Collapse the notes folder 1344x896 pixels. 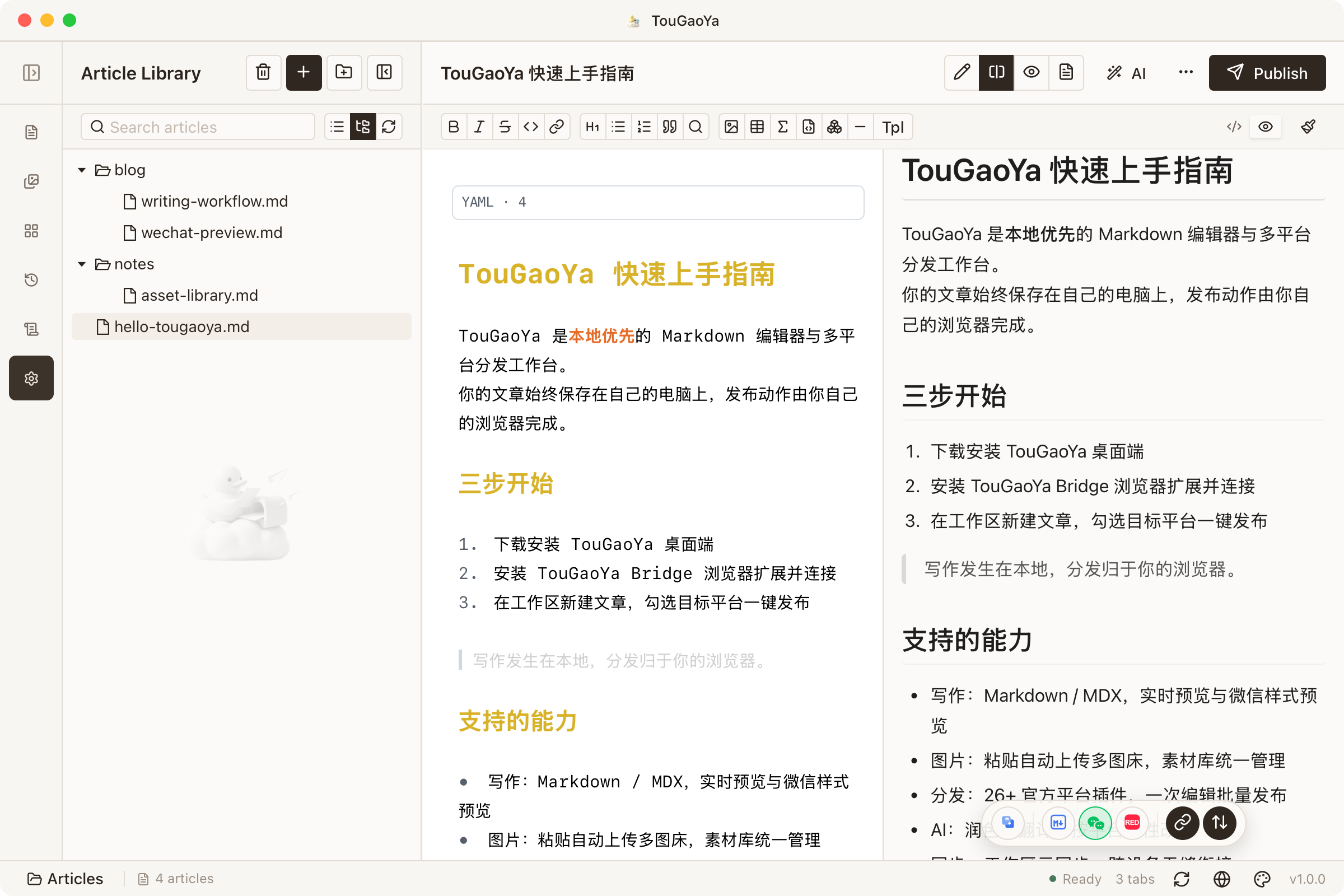tap(82, 264)
